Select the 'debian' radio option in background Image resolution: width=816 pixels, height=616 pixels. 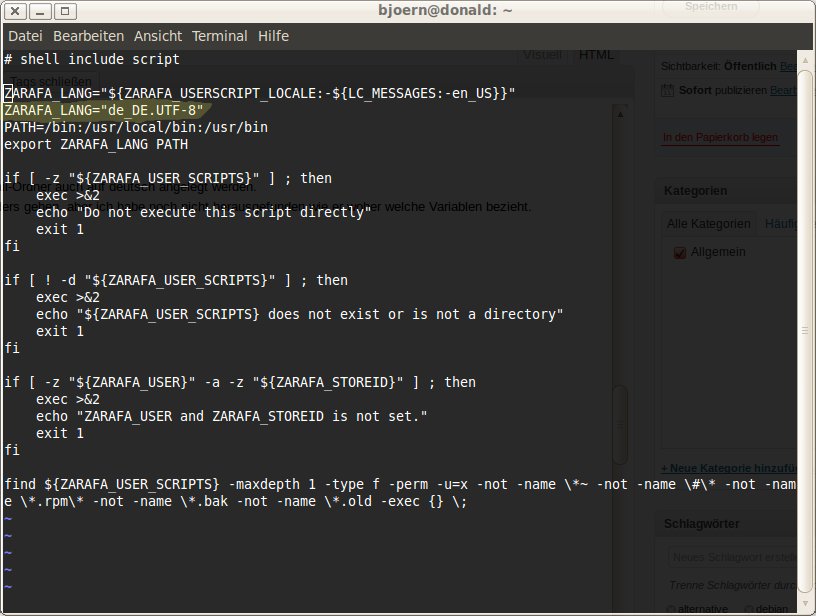pyautogui.click(x=749, y=609)
